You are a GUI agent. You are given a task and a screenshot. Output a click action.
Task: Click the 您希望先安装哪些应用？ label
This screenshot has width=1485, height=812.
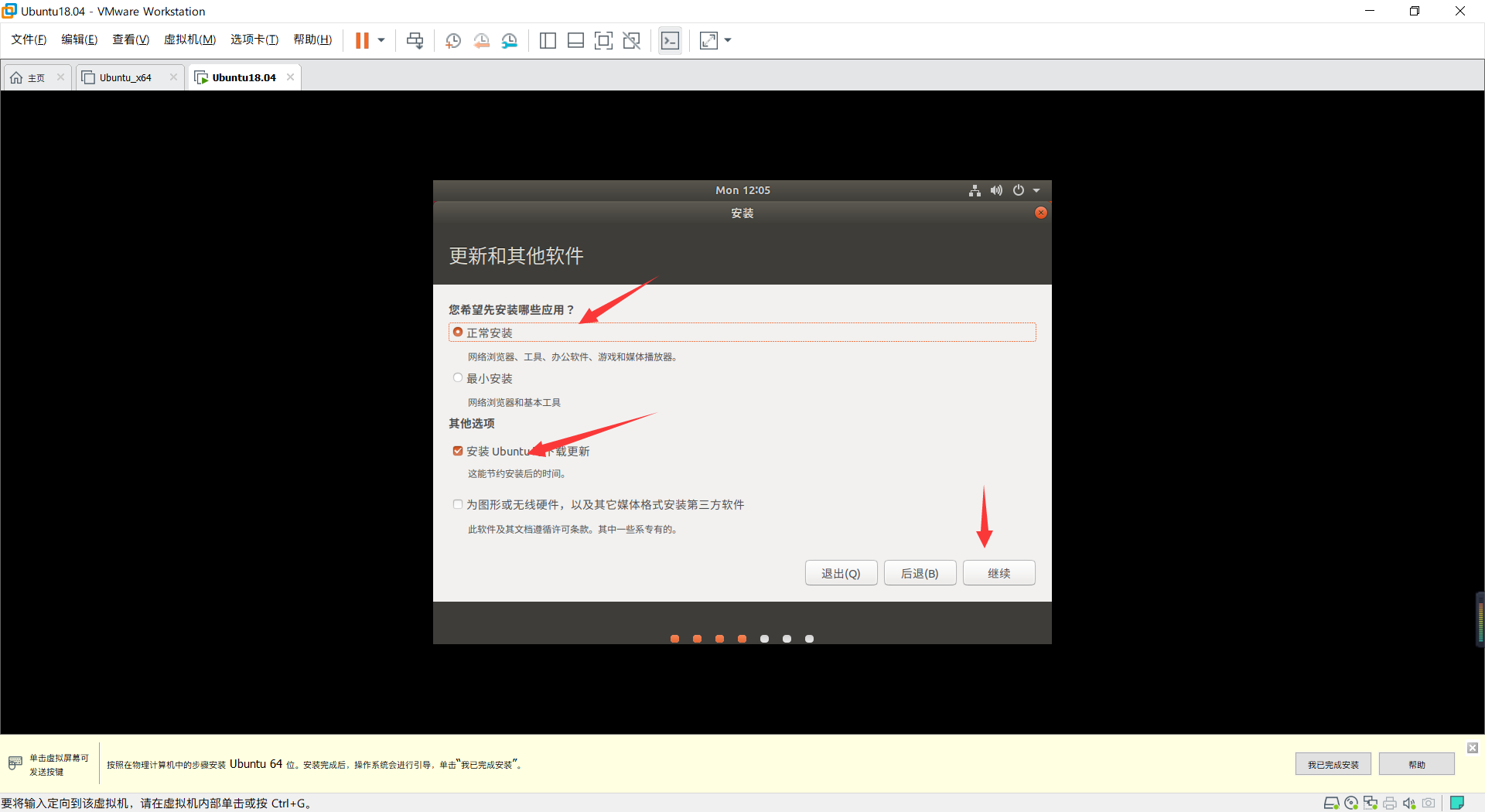(x=511, y=309)
